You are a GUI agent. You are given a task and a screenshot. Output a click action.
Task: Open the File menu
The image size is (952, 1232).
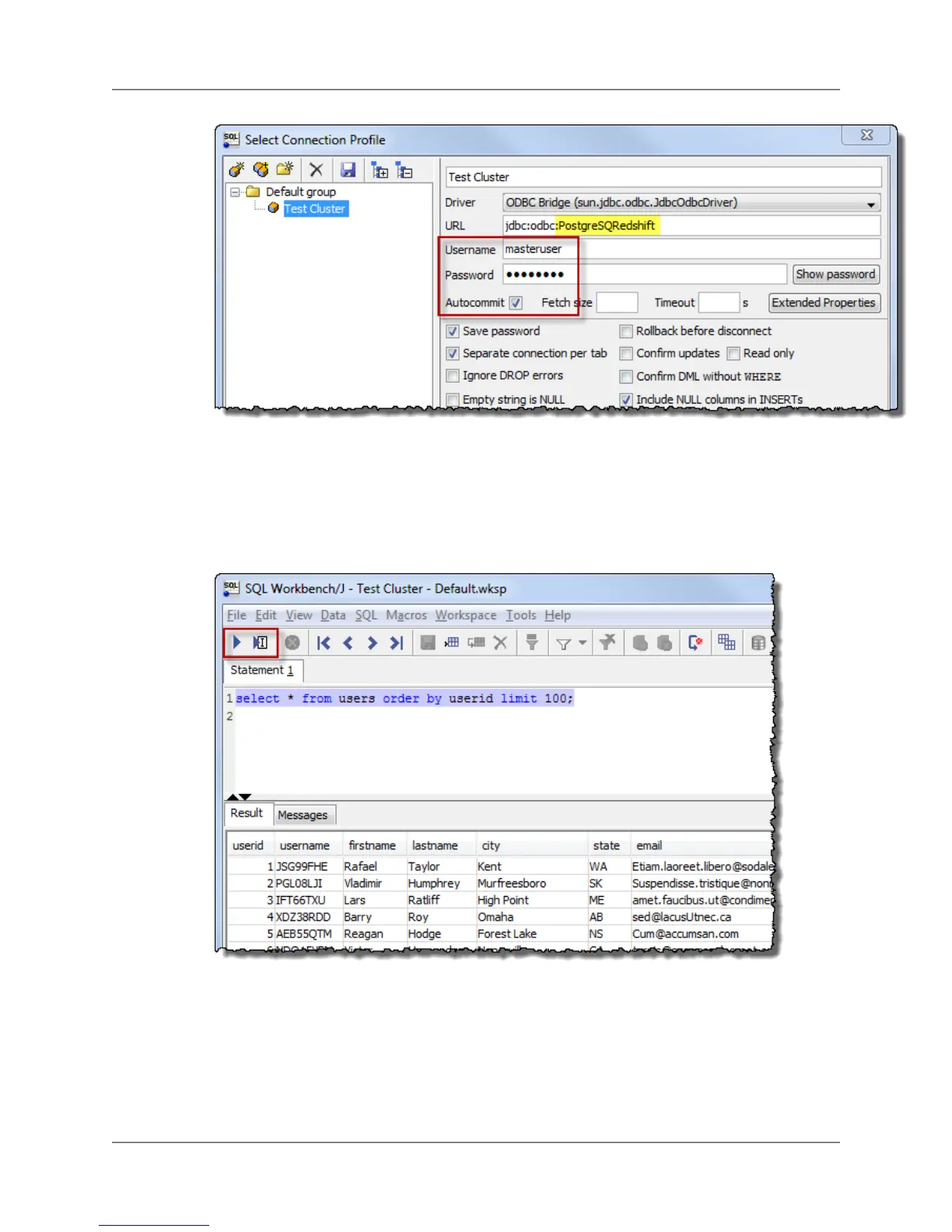[236, 614]
